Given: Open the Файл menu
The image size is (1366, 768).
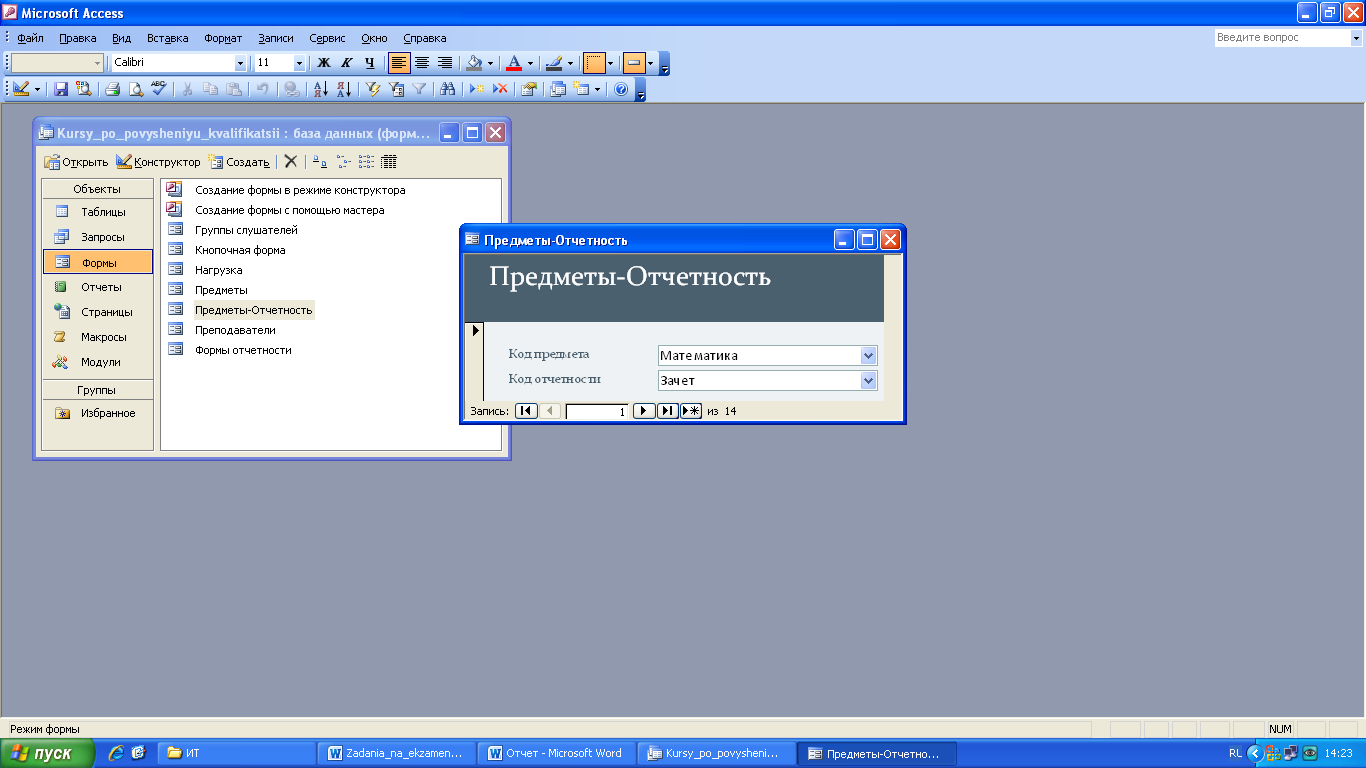Looking at the screenshot, I should click(30, 38).
